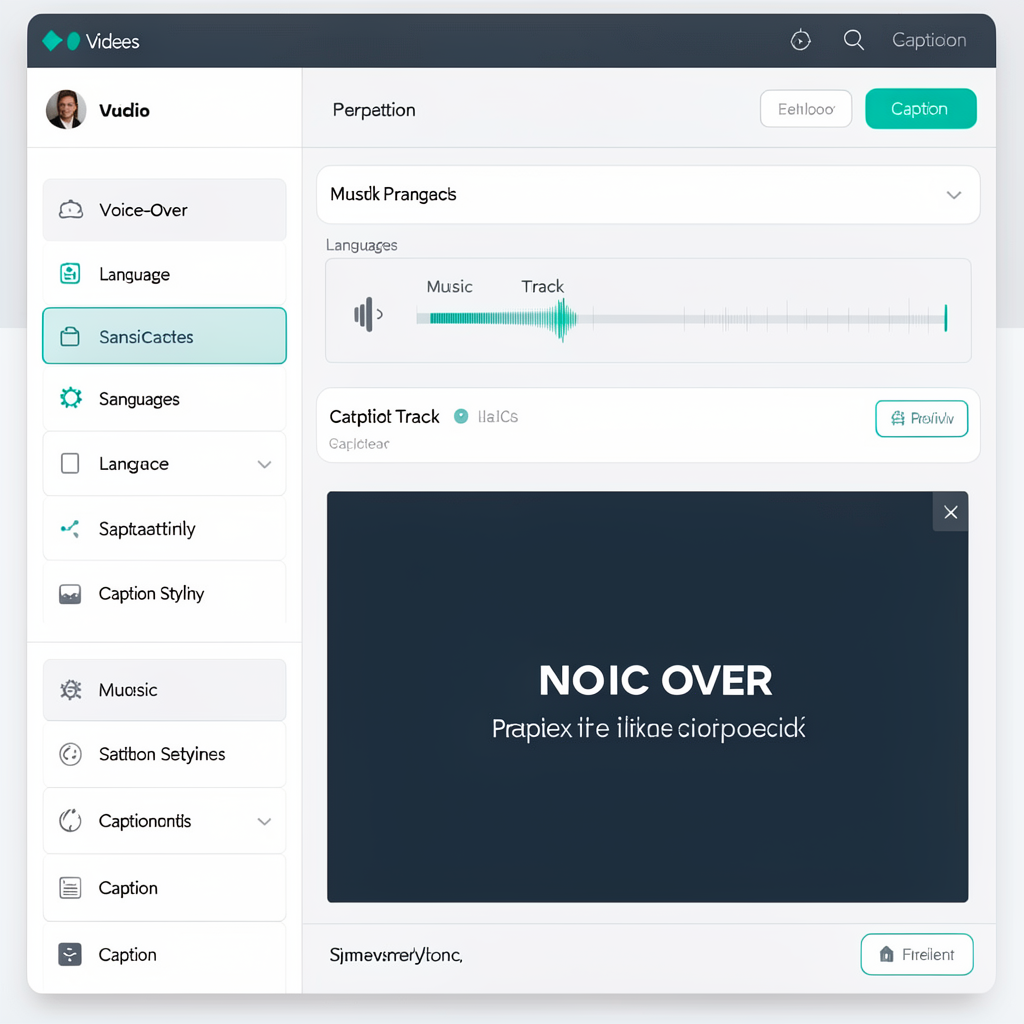Click the SansiCactes briefcase icon
Viewport: 1024px width, 1024px height.
pyautogui.click(x=70, y=337)
